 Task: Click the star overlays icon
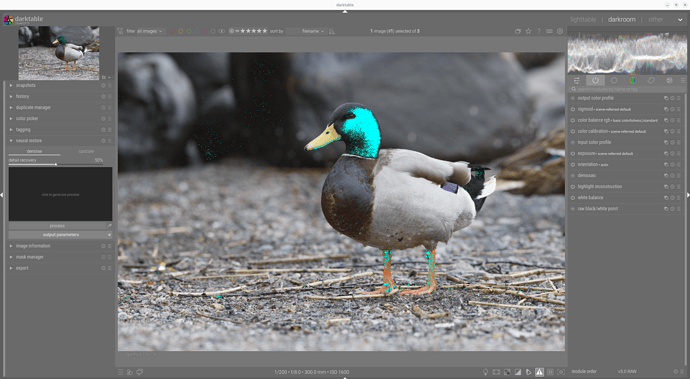pos(528,31)
